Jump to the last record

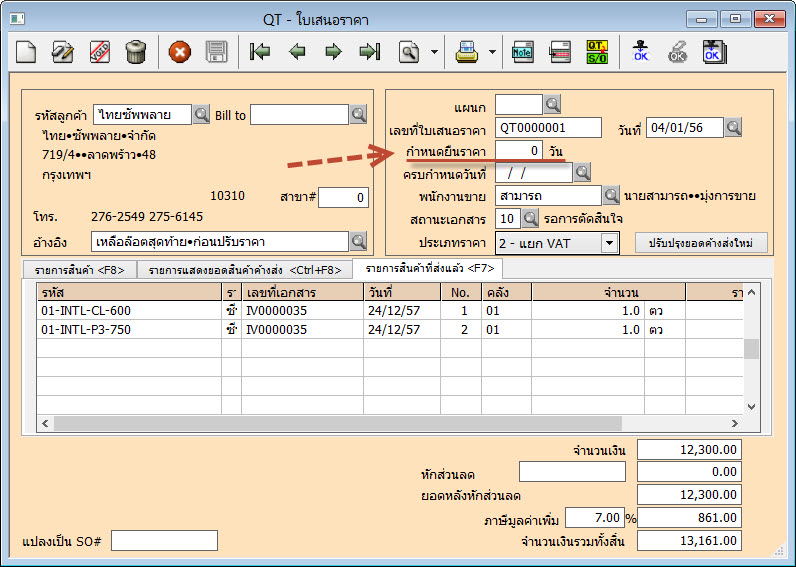pos(370,52)
